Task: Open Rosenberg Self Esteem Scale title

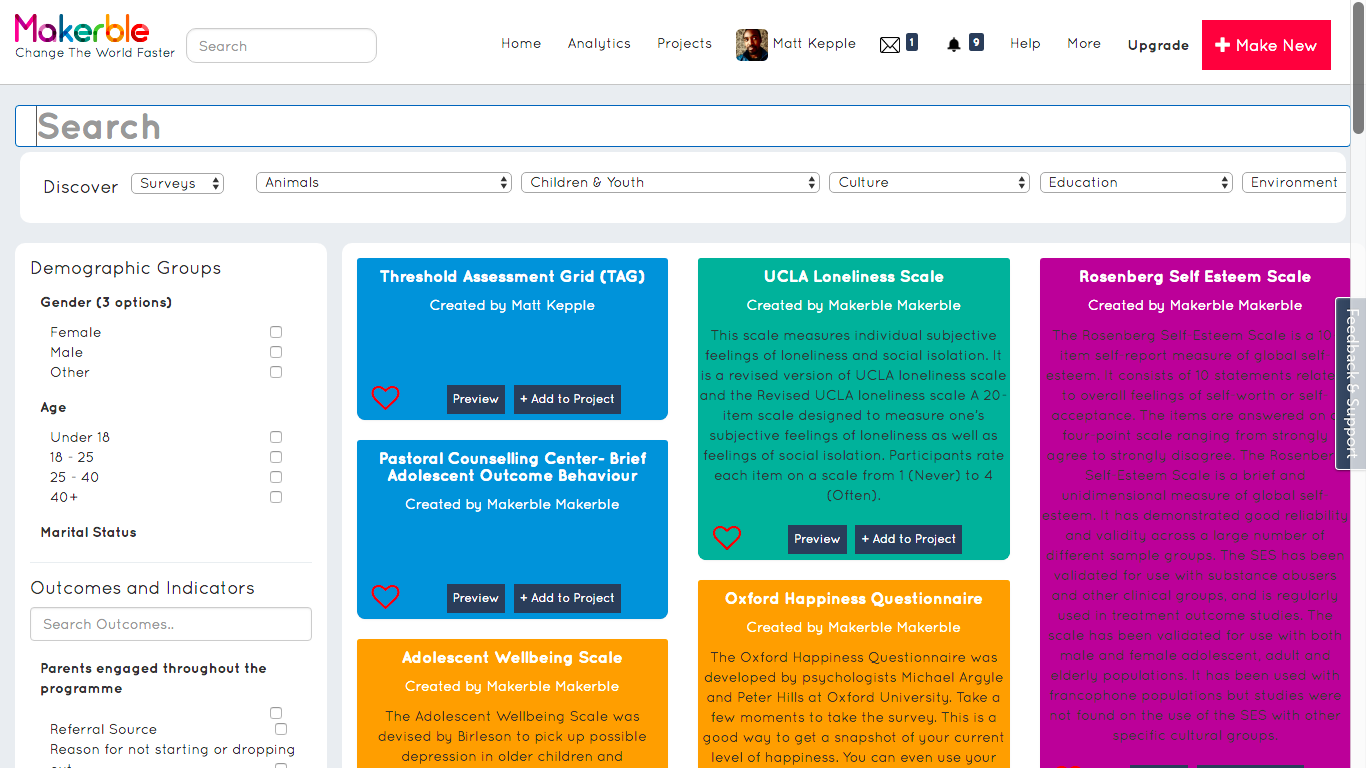Action: pyautogui.click(x=1195, y=276)
